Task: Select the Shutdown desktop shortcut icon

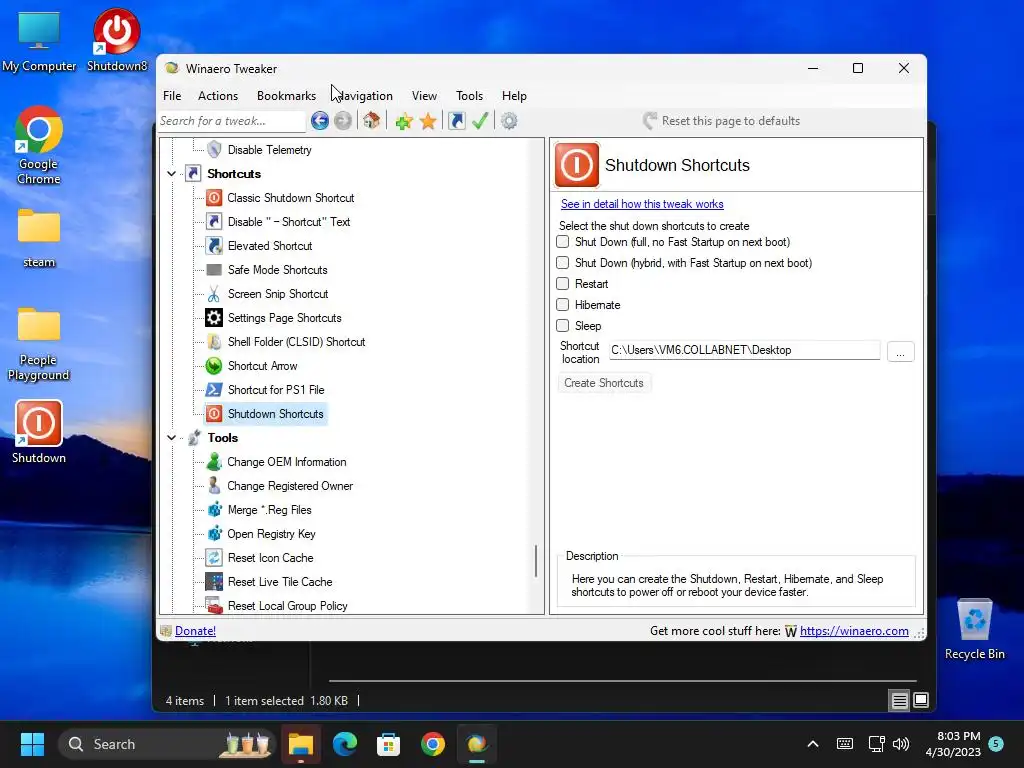Action: coord(39,431)
